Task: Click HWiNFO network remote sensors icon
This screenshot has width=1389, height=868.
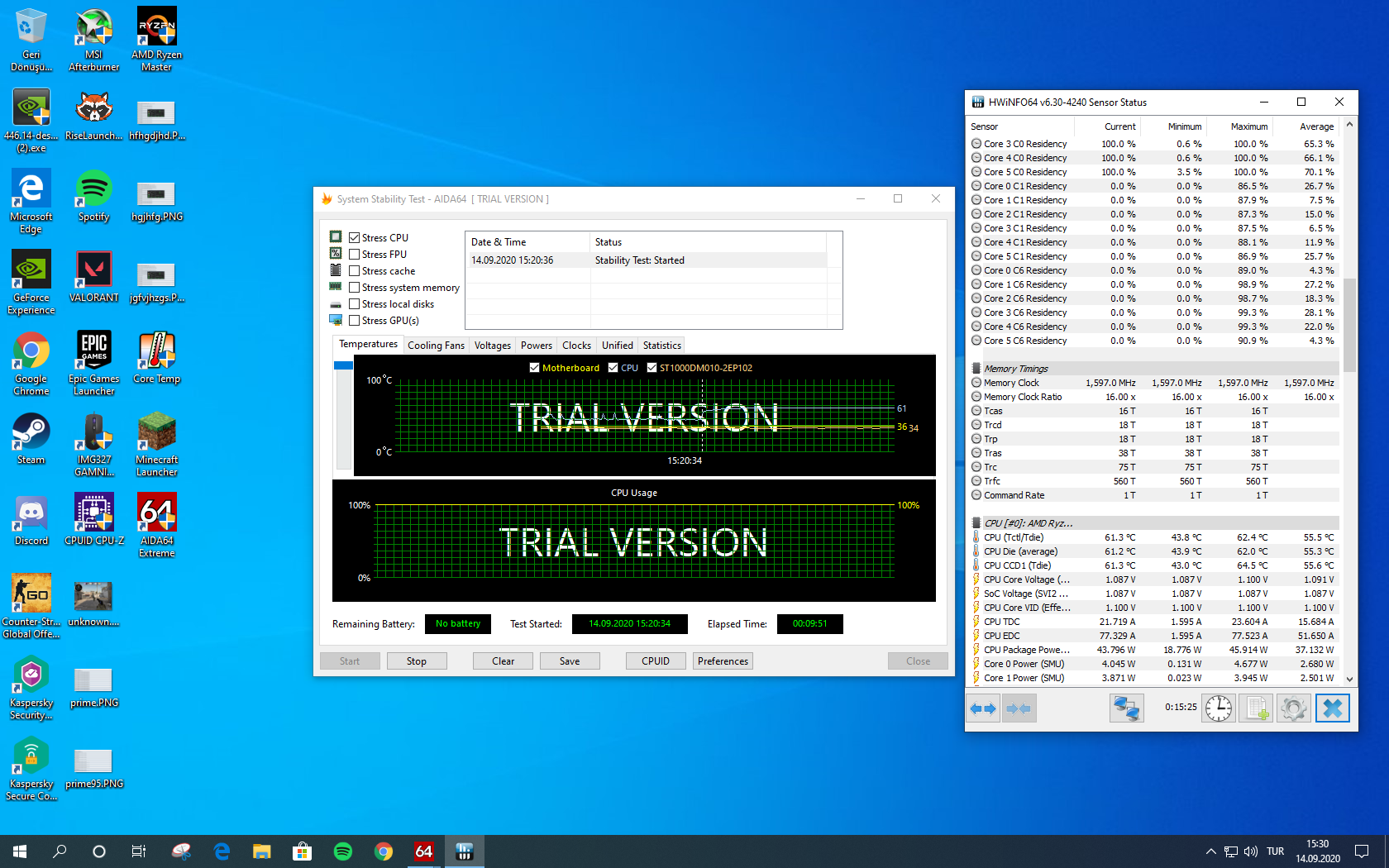Action: coord(1126,708)
